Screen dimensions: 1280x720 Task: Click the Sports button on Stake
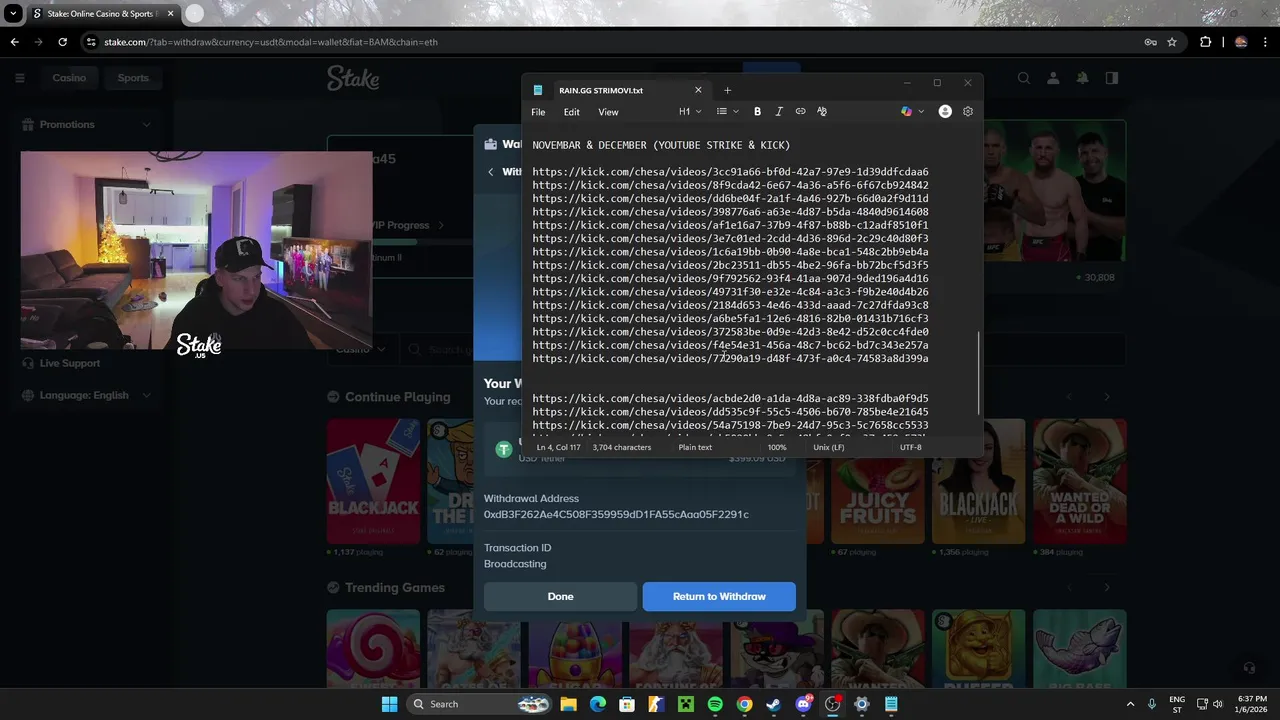pyautogui.click(x=133, y=78)
